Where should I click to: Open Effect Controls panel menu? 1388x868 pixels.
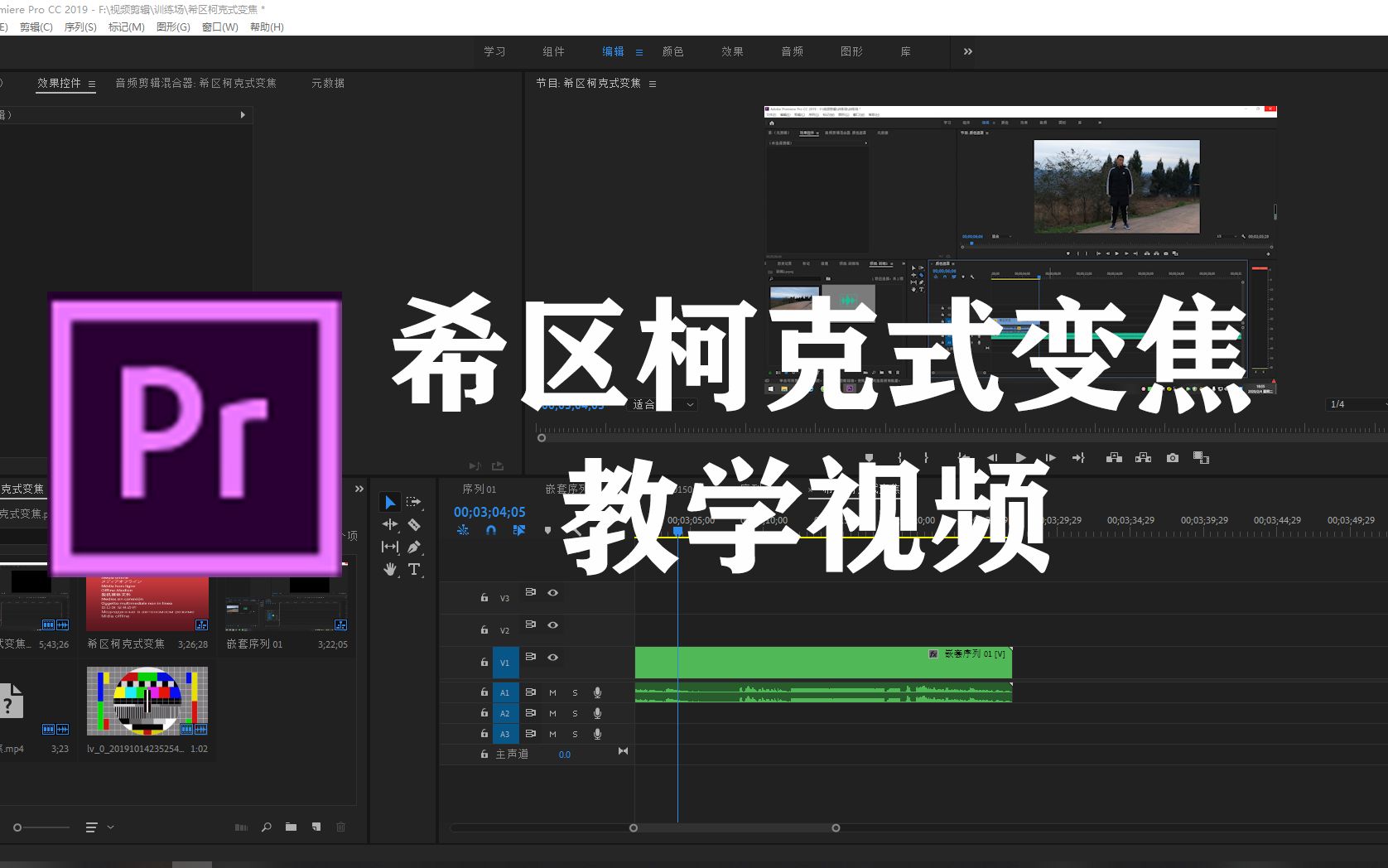(92, 84)
